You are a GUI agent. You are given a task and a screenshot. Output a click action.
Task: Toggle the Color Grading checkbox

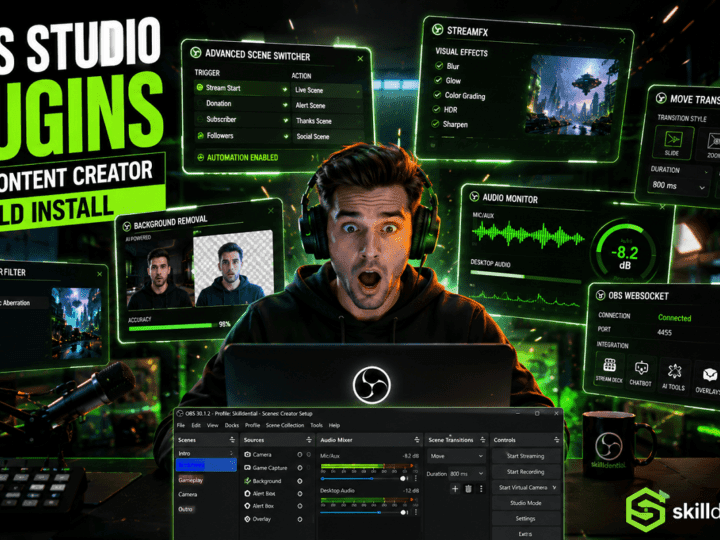coord(437,95)
